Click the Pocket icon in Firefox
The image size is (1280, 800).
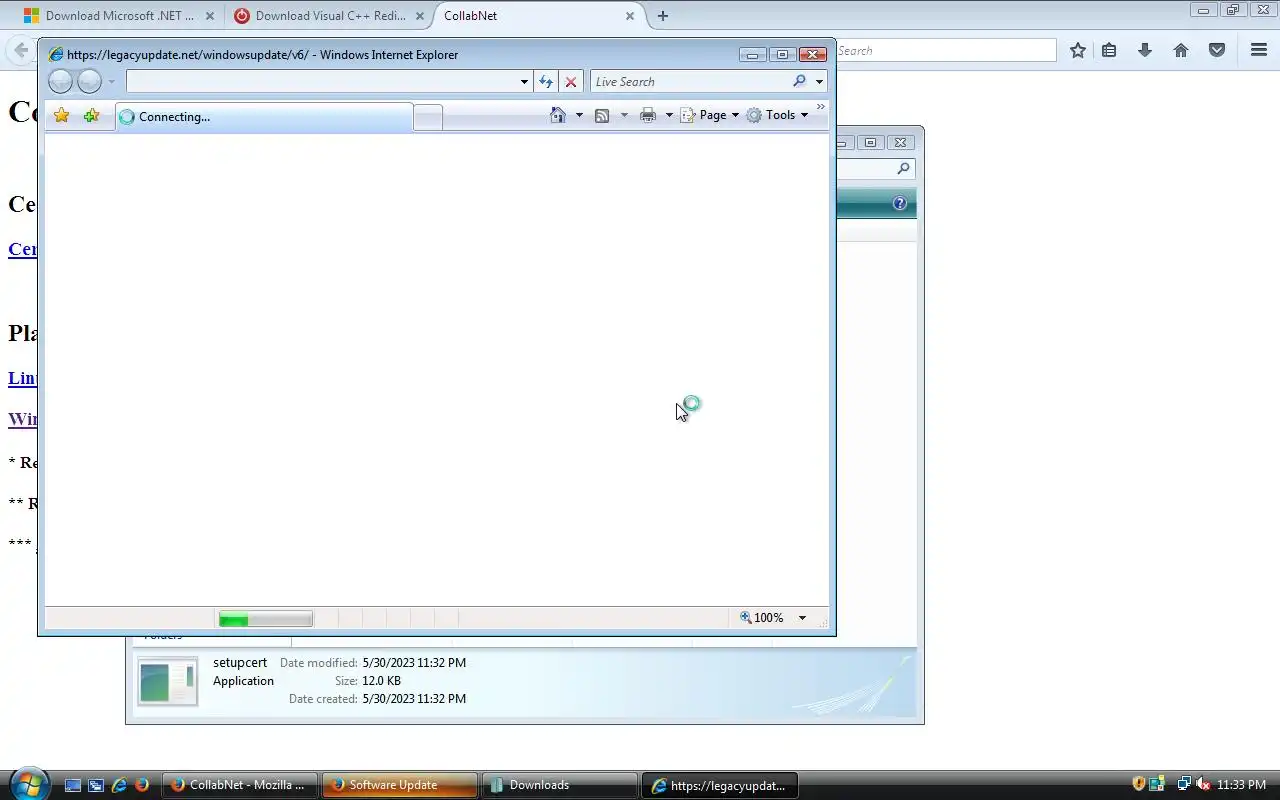1217,50
